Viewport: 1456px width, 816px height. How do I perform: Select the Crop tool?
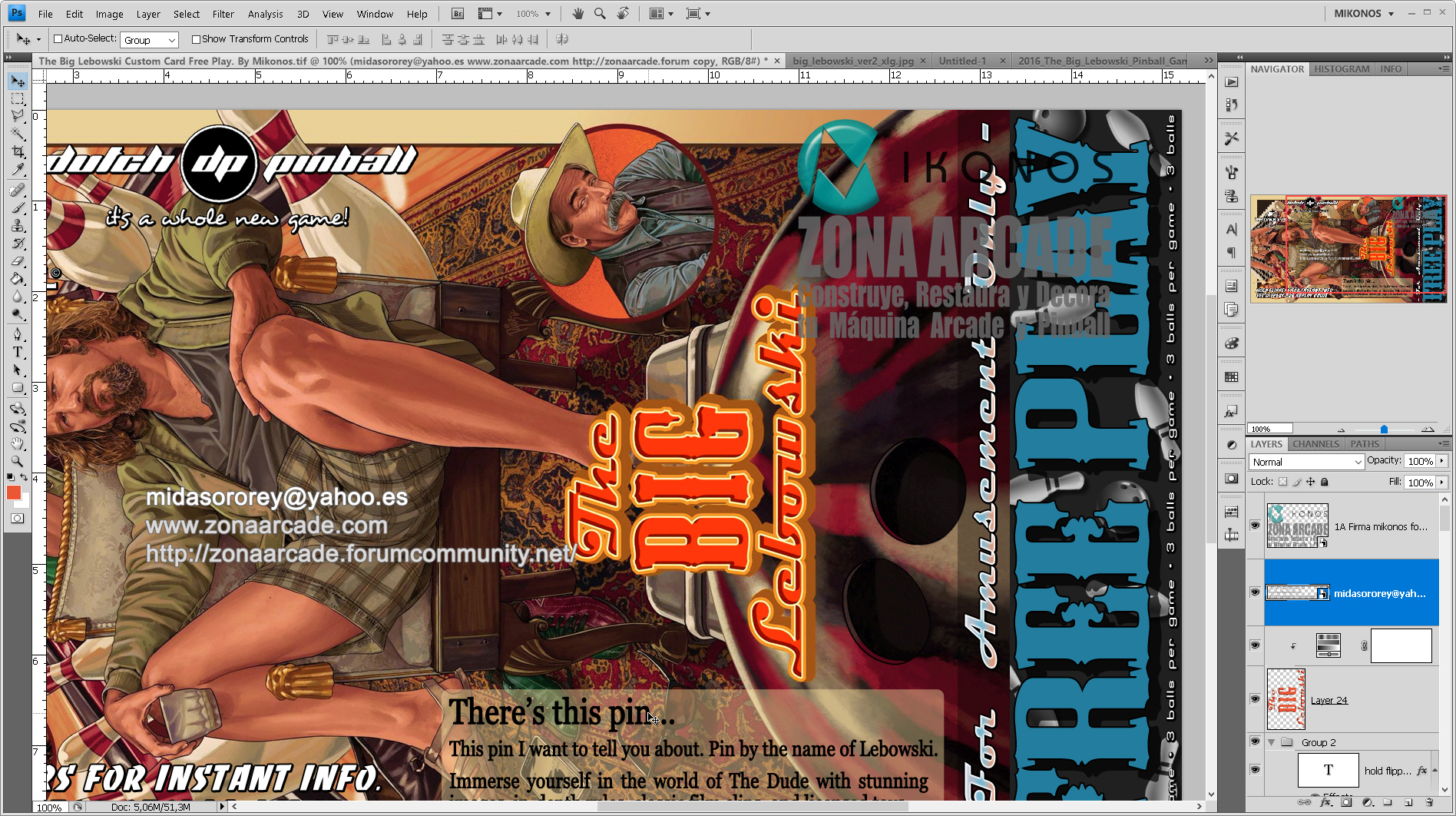pyautogui.click(x=18, y=151)
